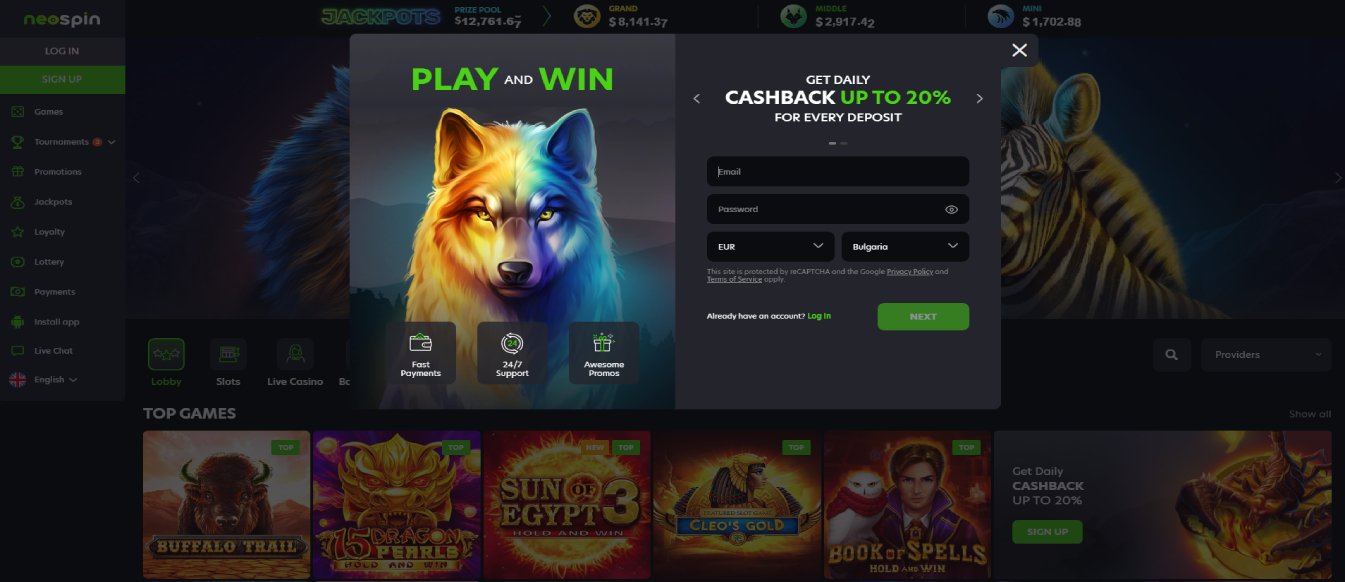Toggle password visibility eye icon
The height and width of the screenshot is (582, 1345).
pos(951,210)
